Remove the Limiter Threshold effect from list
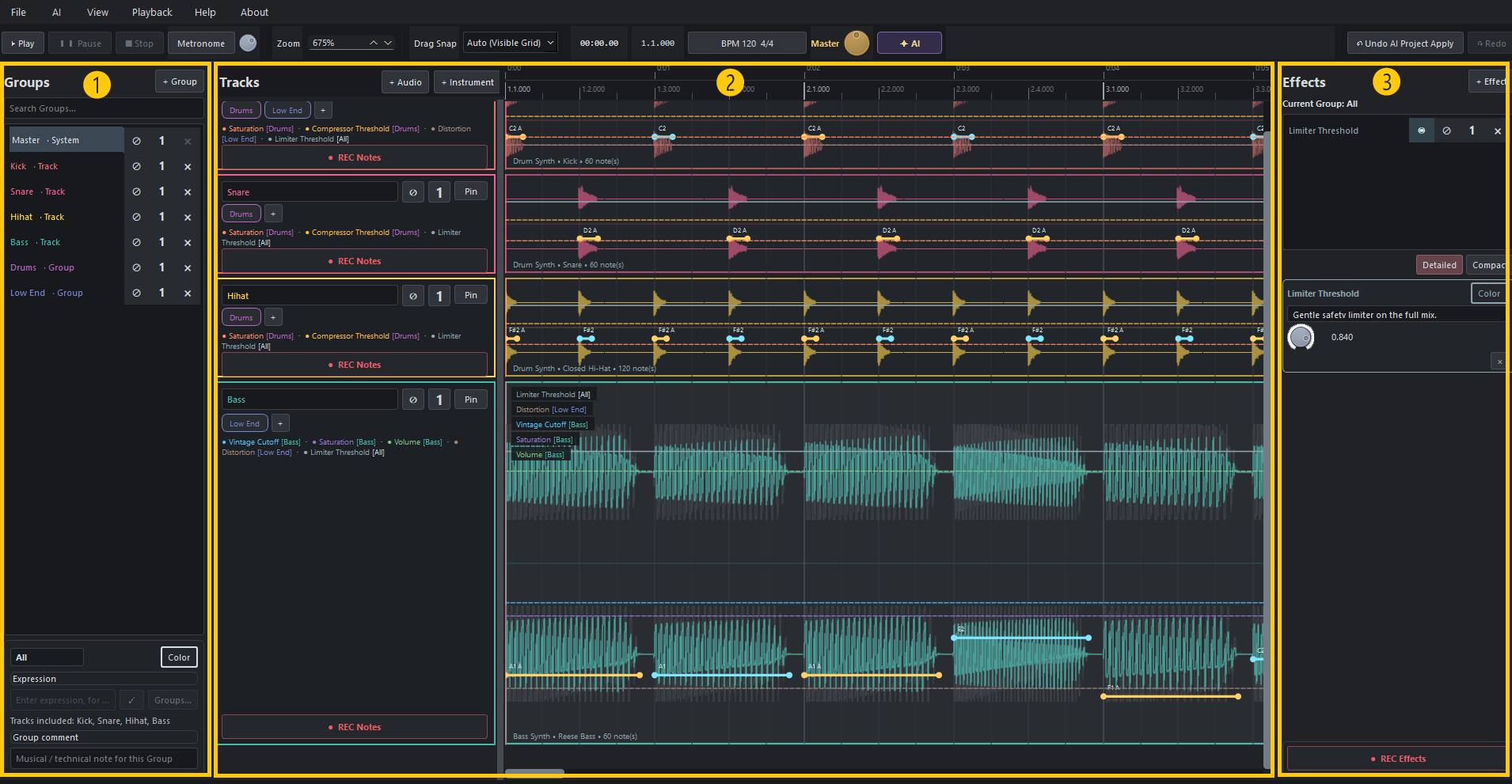The height and width of the screenshot is (784, 1512). [1497, 131]
